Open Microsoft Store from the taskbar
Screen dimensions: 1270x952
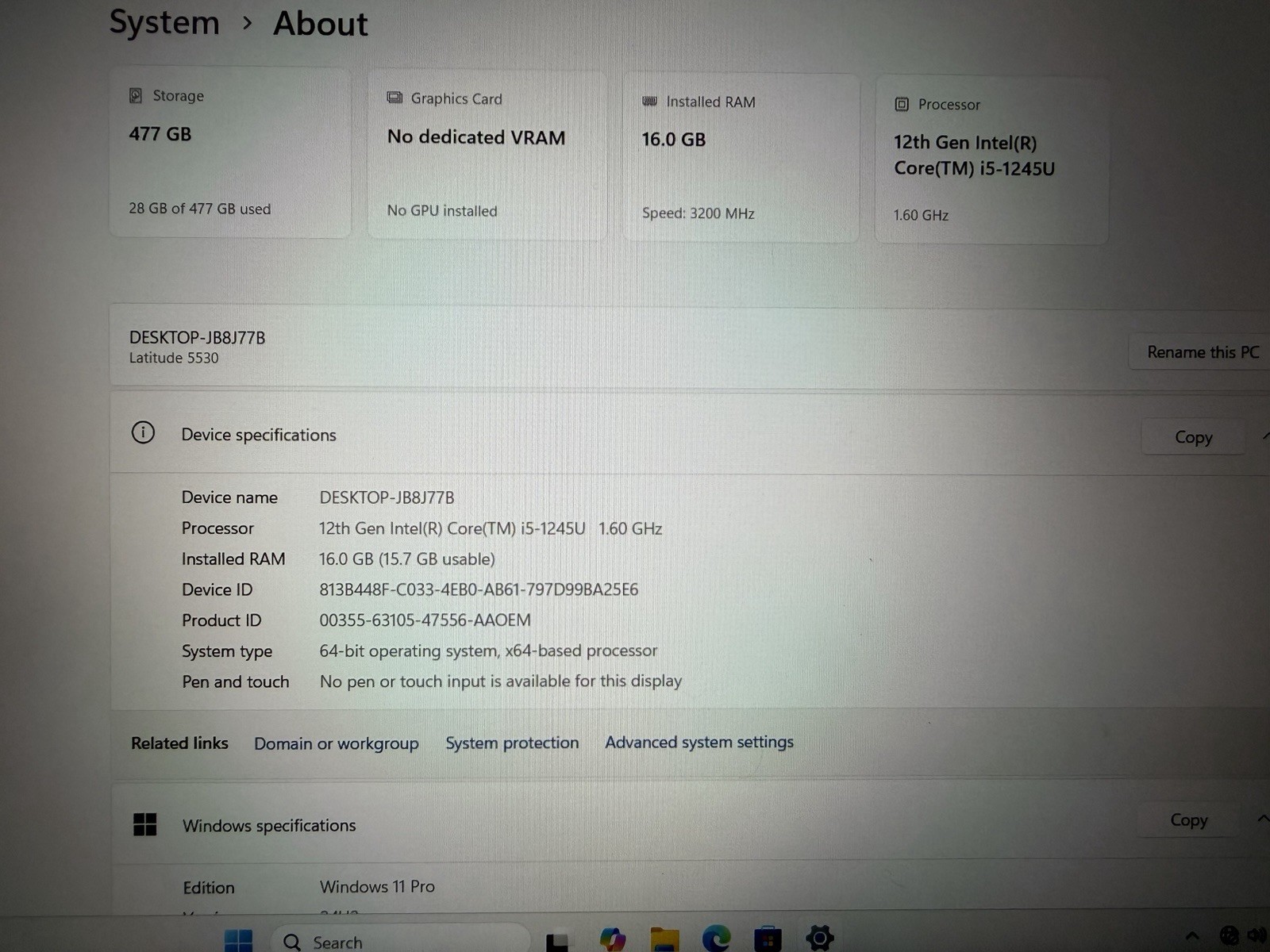pyautogui.click(x=768, y=939)
